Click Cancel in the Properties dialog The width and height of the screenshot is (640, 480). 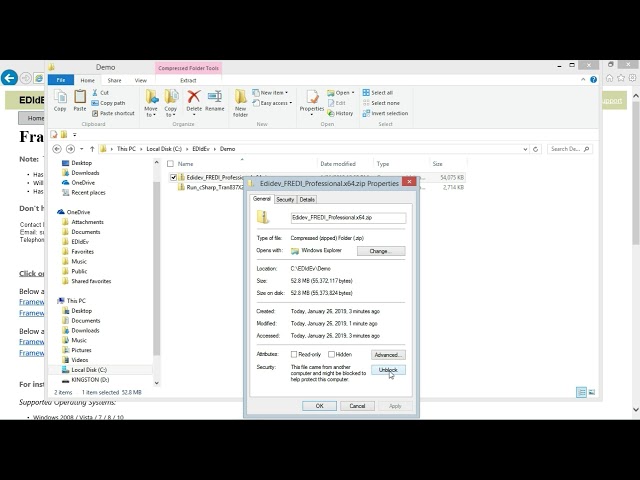357,406
